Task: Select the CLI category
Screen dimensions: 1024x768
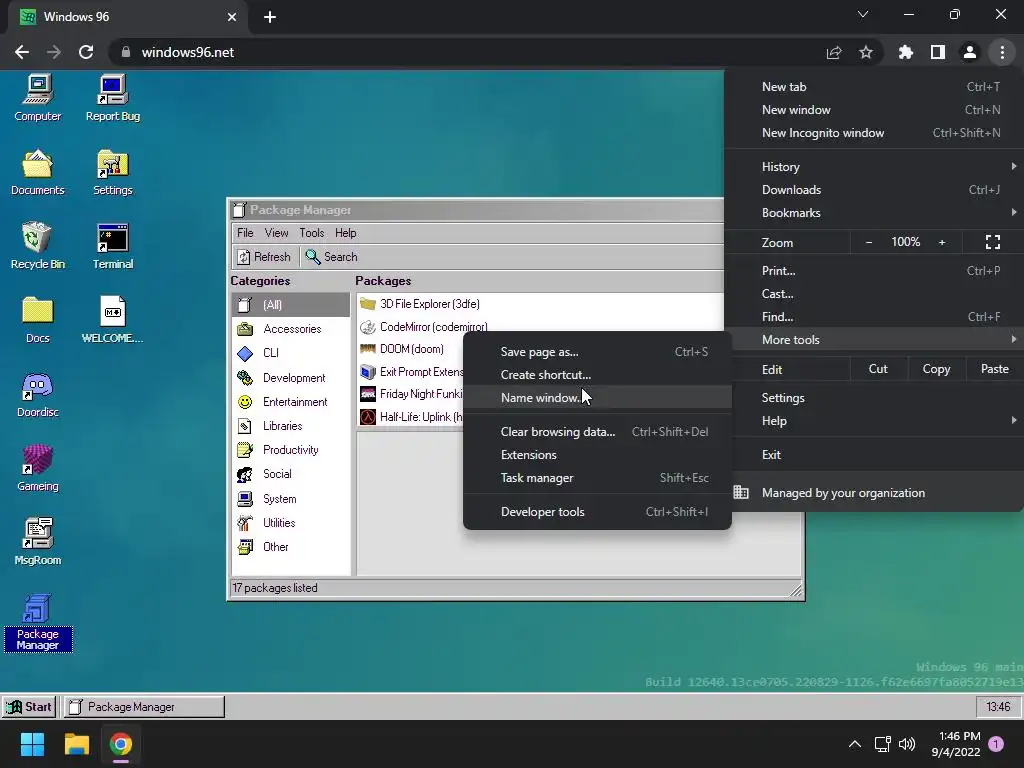Action: click(x=291, y=353)
